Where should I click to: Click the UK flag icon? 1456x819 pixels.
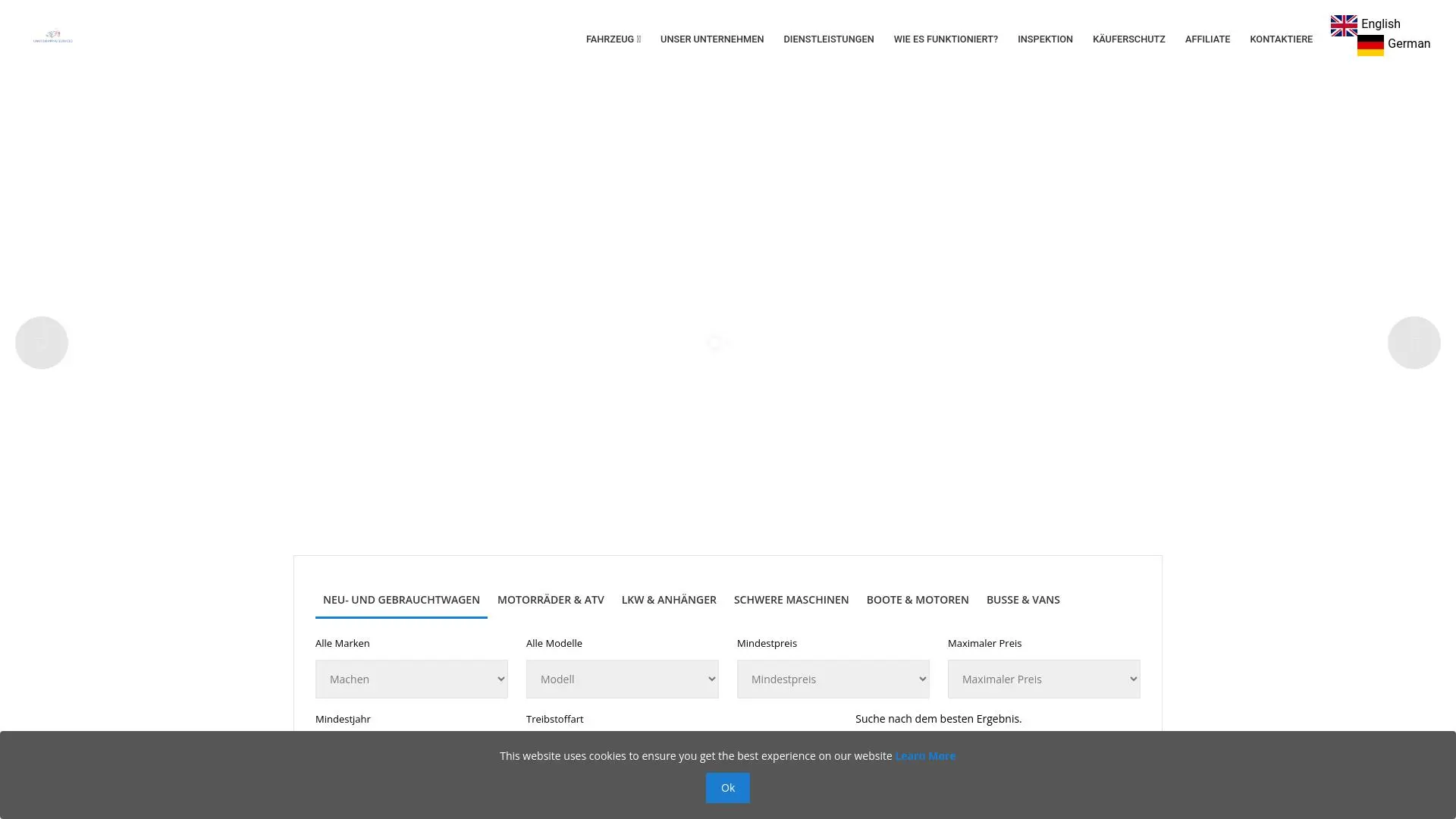(1343, 25)
